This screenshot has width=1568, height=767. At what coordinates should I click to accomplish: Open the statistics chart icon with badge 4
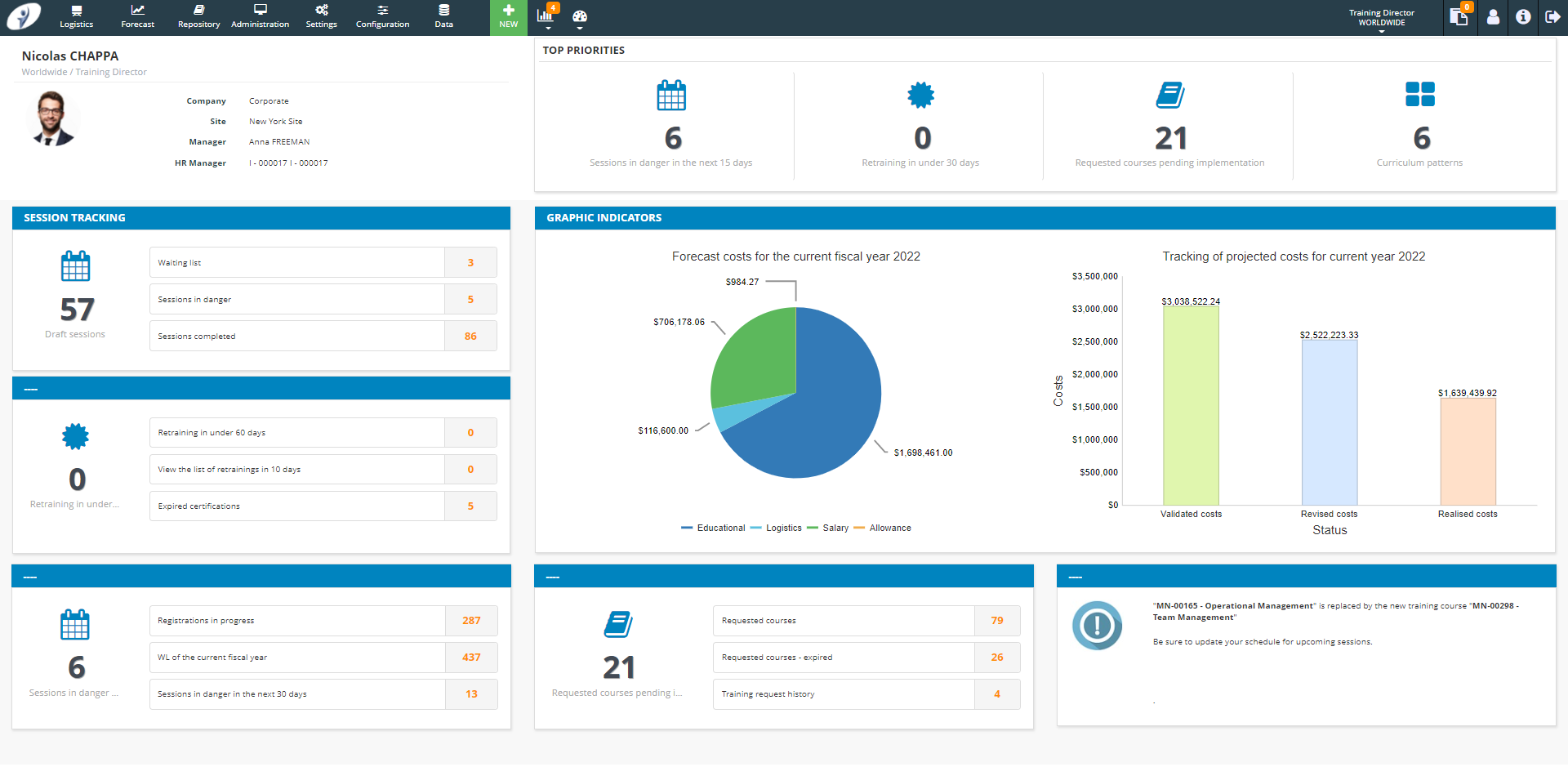point(546,12)
